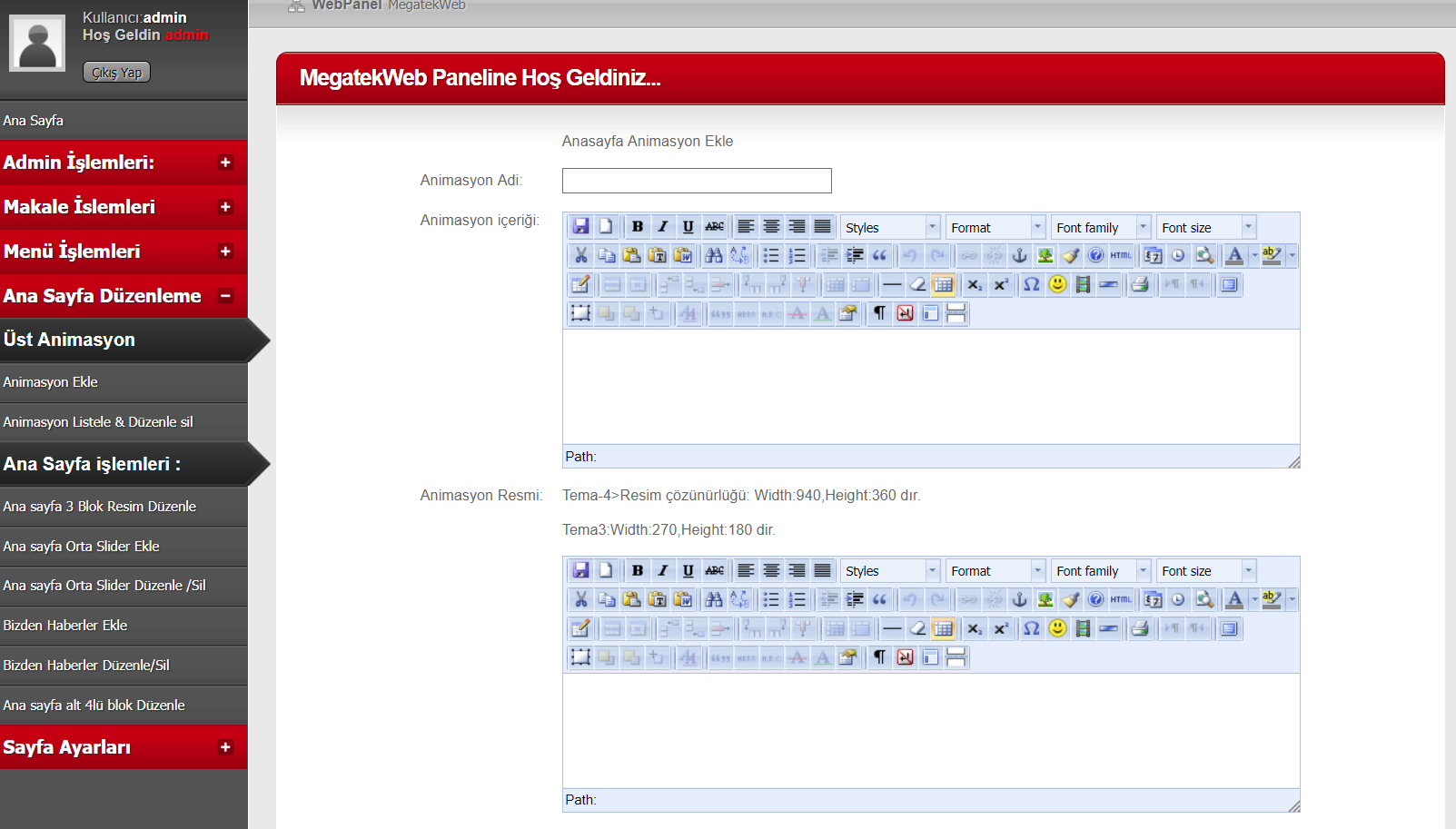Toggle italic formatting in the bottom editor
The image size is (1456, 829).
pyautogui.click(x=663, y=571)
